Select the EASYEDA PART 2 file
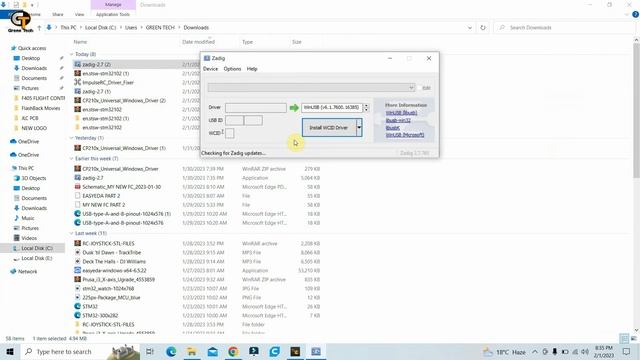This screenshot has height=360, width=640. 101,196
